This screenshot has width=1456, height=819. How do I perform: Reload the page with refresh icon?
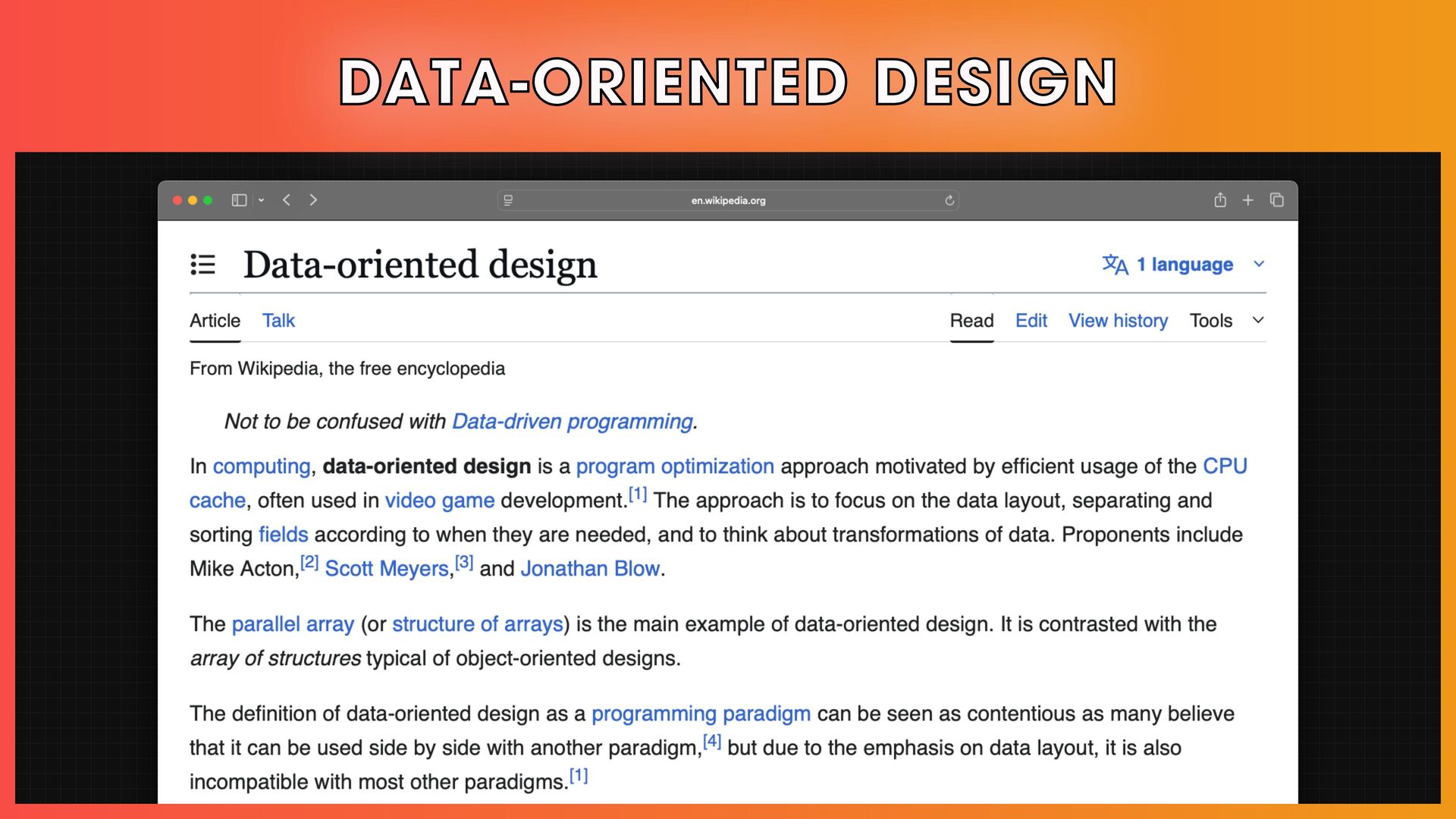[949, 200]
